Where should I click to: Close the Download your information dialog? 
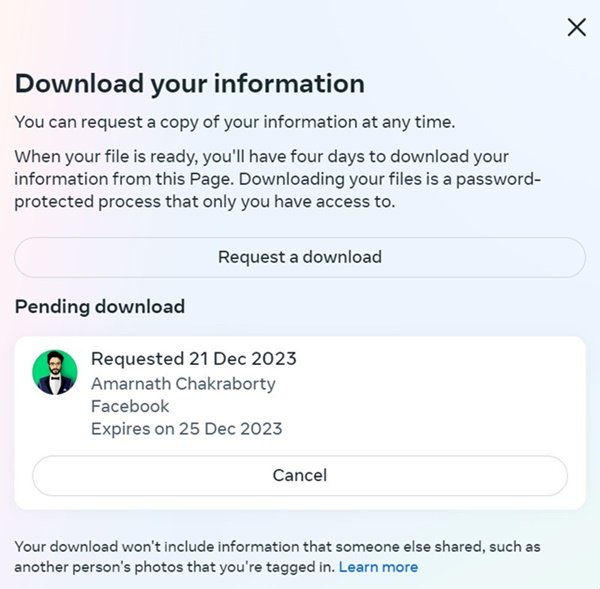click(x=577, y=27)
